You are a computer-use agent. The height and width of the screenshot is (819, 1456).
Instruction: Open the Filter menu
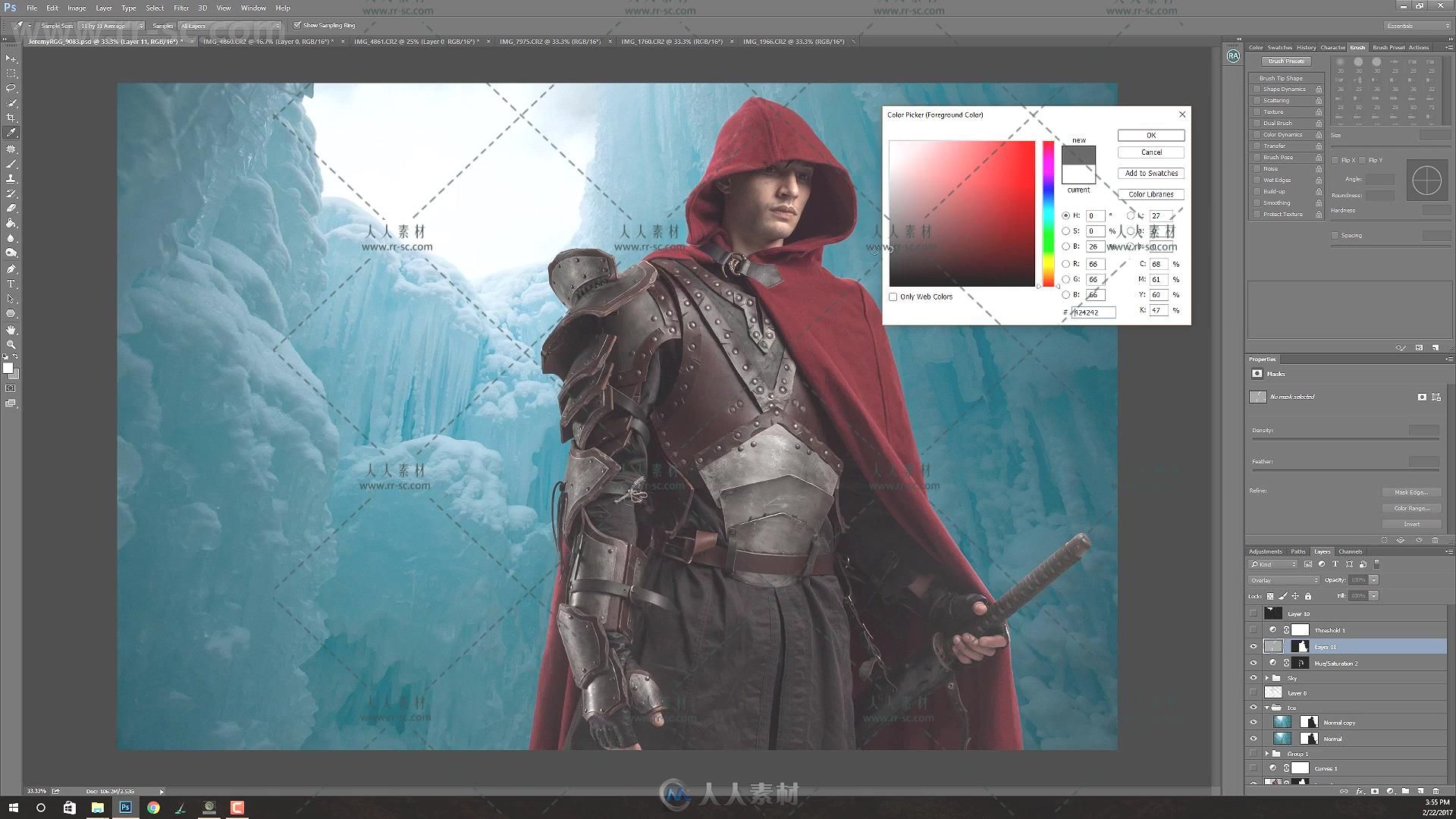click(x=181, y=8)
